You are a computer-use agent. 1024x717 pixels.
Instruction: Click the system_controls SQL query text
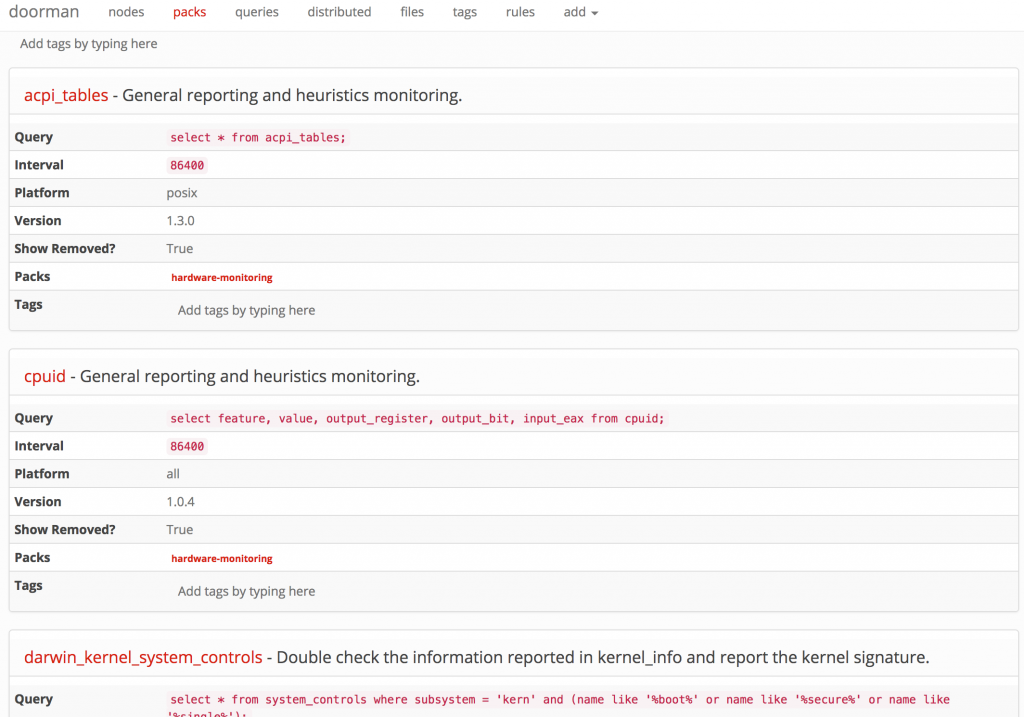coord(560,700)
